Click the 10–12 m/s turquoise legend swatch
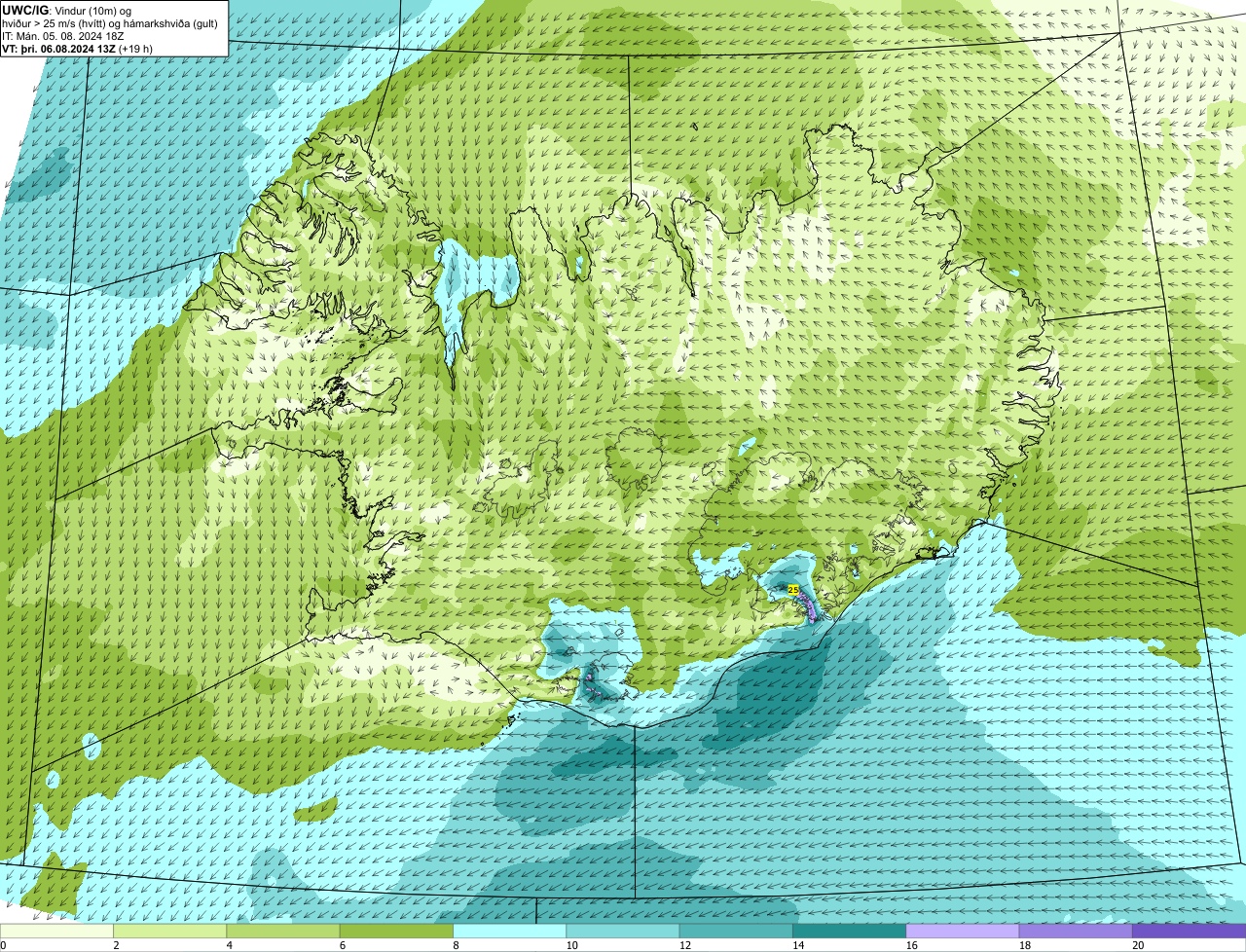Image resolution: width=1246 pixels, height=952 pixels. click(x=623, y=931)
